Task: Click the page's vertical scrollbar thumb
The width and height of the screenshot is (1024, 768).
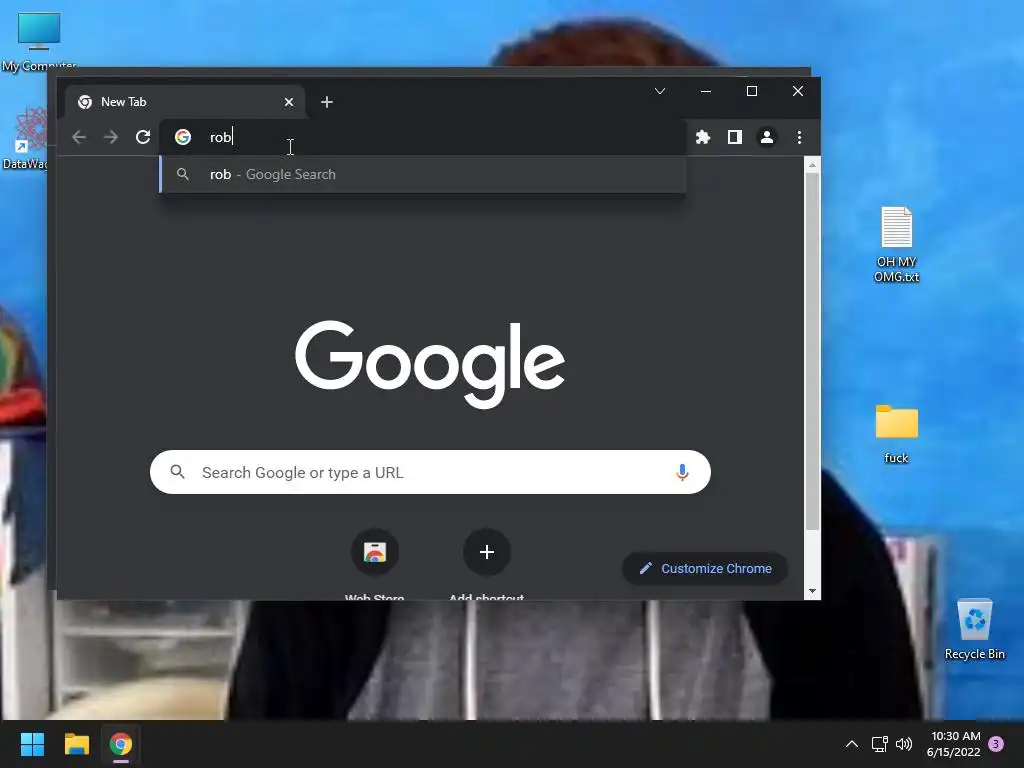Action: coord(812,352)
